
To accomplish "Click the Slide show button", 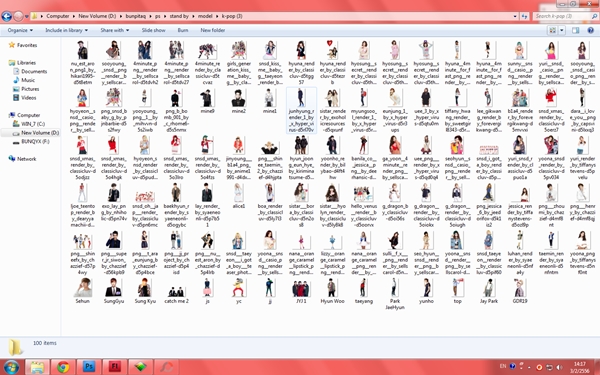I will [153, 30].
